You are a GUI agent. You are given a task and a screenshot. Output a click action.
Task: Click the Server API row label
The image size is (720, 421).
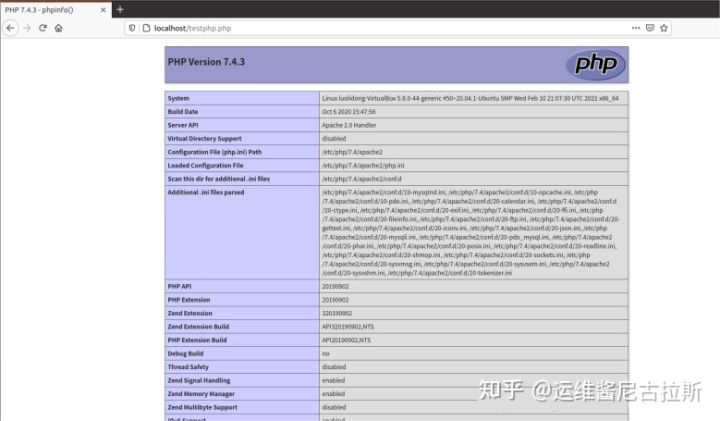click(186, 125)
